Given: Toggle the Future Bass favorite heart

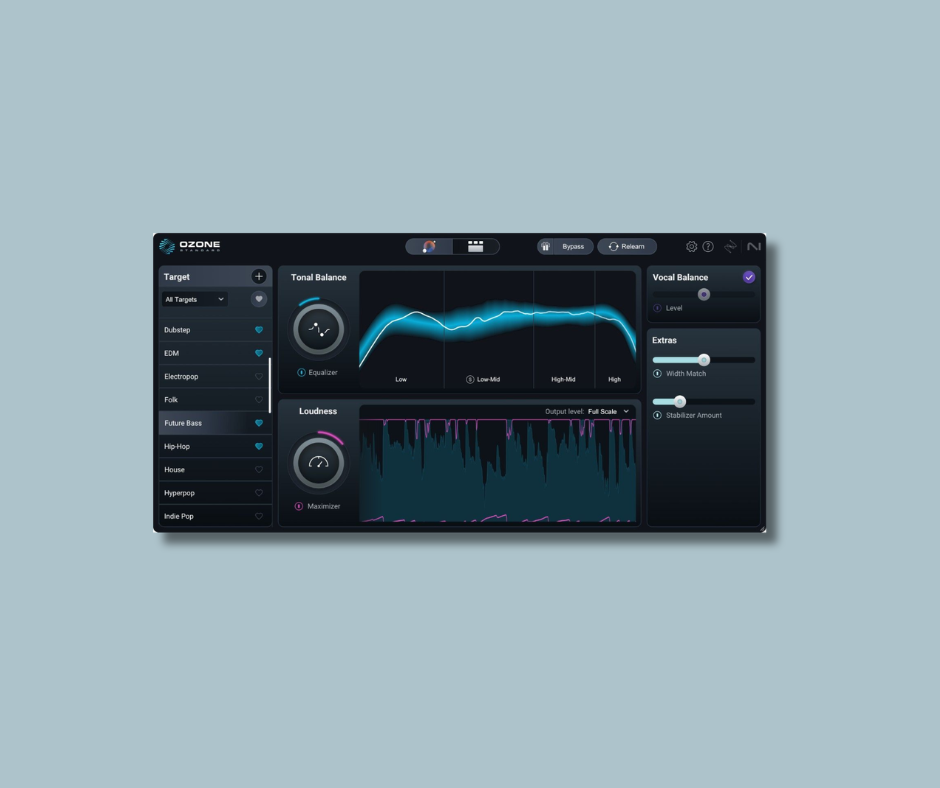Looking at the screenshot, I should [x=259, y=423].
